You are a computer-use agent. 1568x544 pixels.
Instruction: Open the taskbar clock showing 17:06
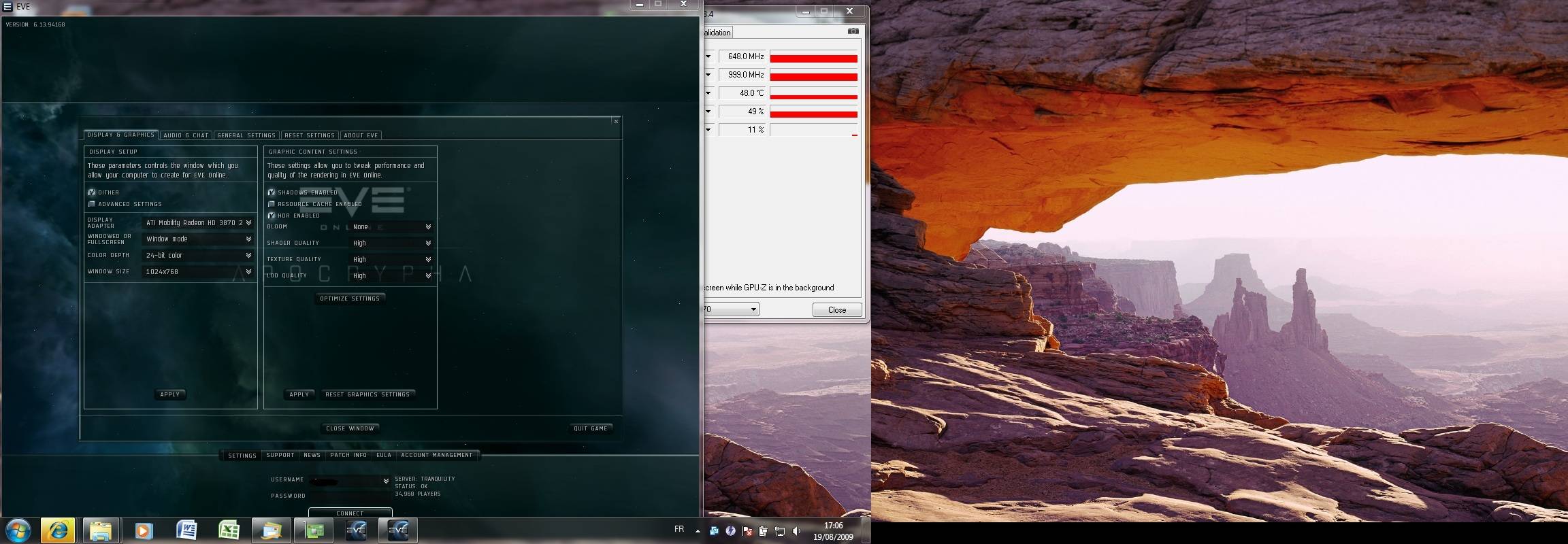point(833,531)
